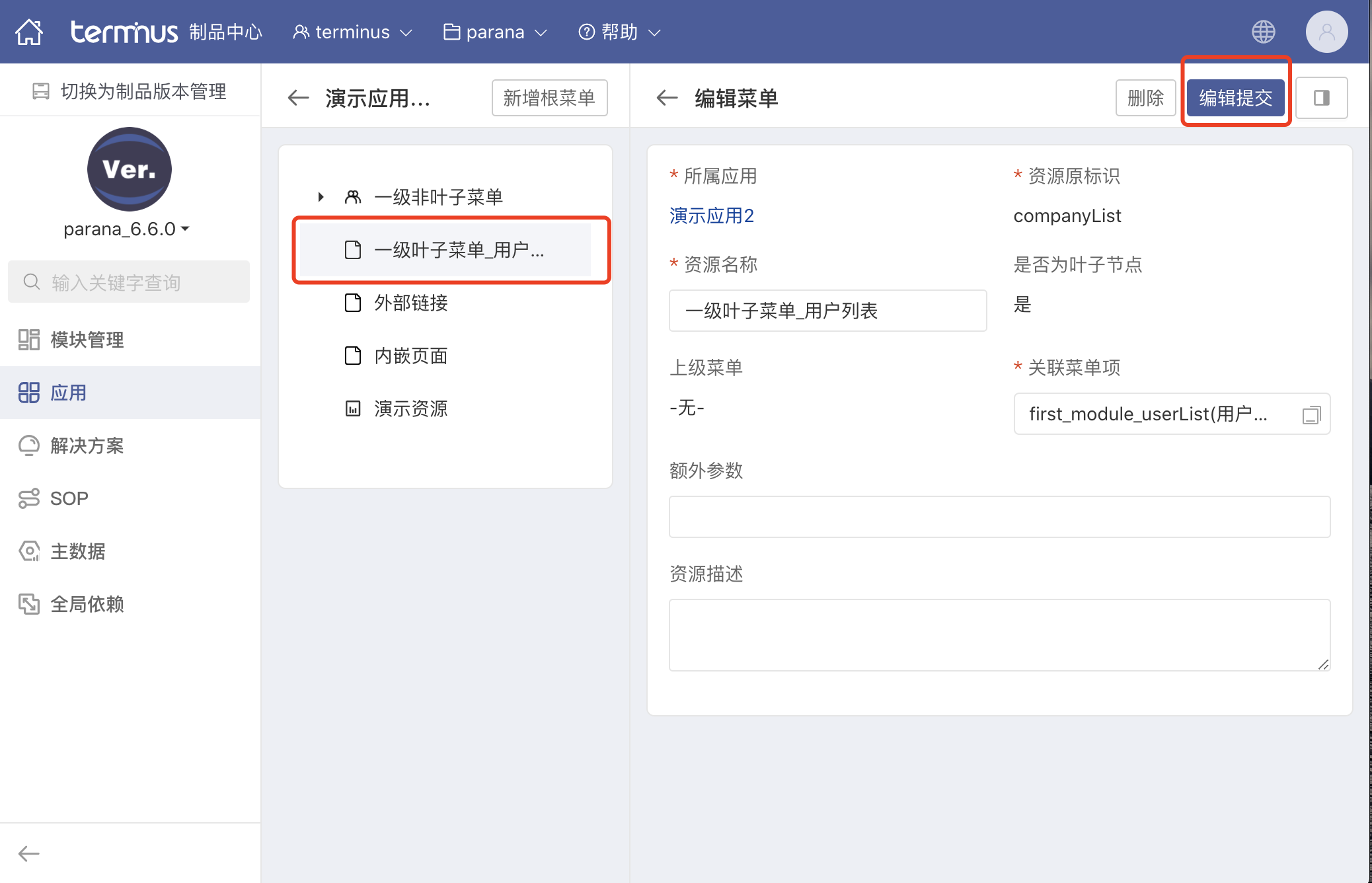This screenshot has height=883, width=1372.
Task: Click the Ver. version logo
Action: [130, 169]
